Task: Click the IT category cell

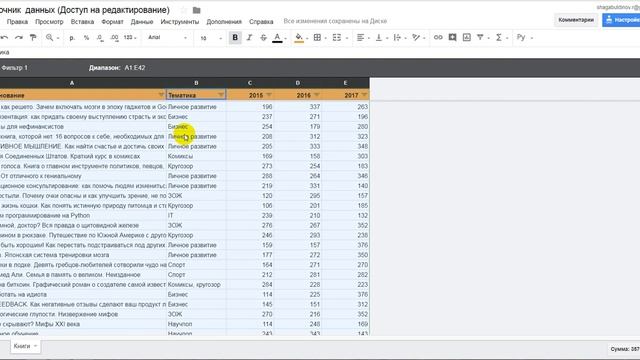Action: (196, 216)
